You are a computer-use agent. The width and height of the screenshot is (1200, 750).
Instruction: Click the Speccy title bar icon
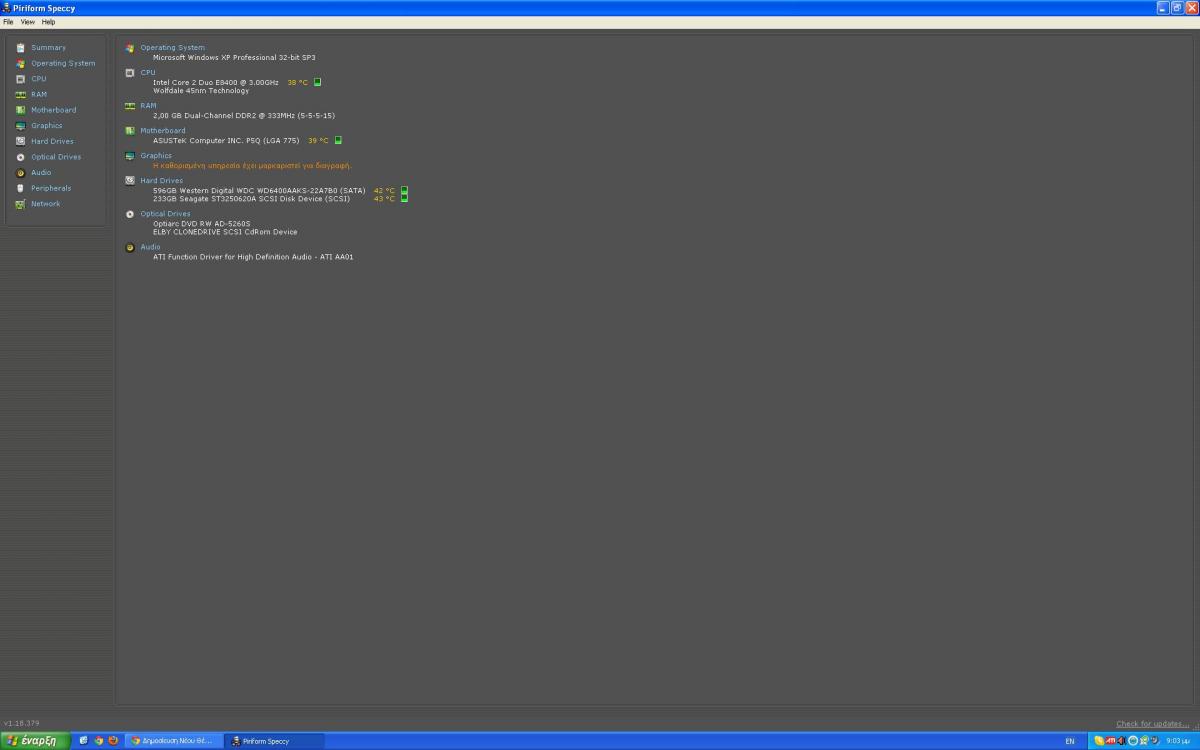tap(7, 8)
